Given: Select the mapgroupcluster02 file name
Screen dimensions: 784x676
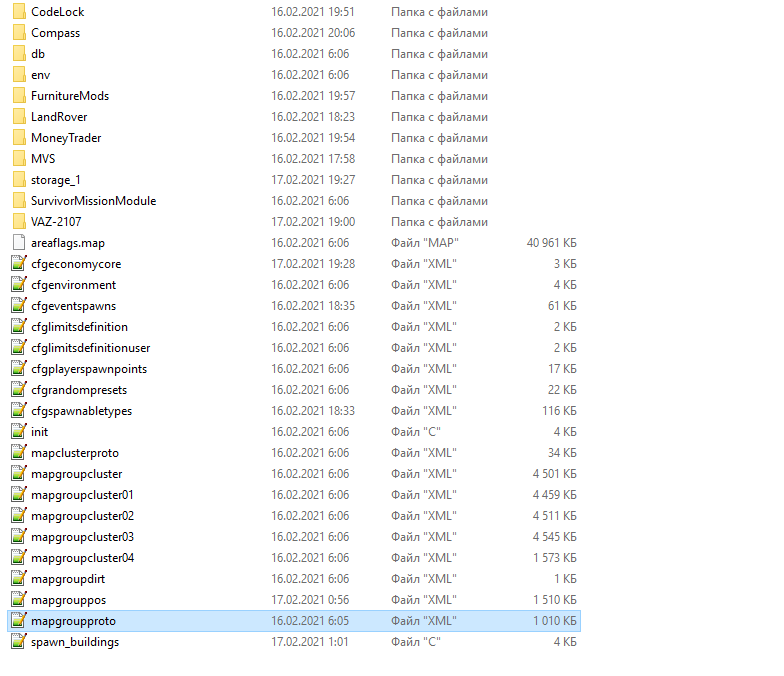Looking at the screenshot, I should pos(82,516).
